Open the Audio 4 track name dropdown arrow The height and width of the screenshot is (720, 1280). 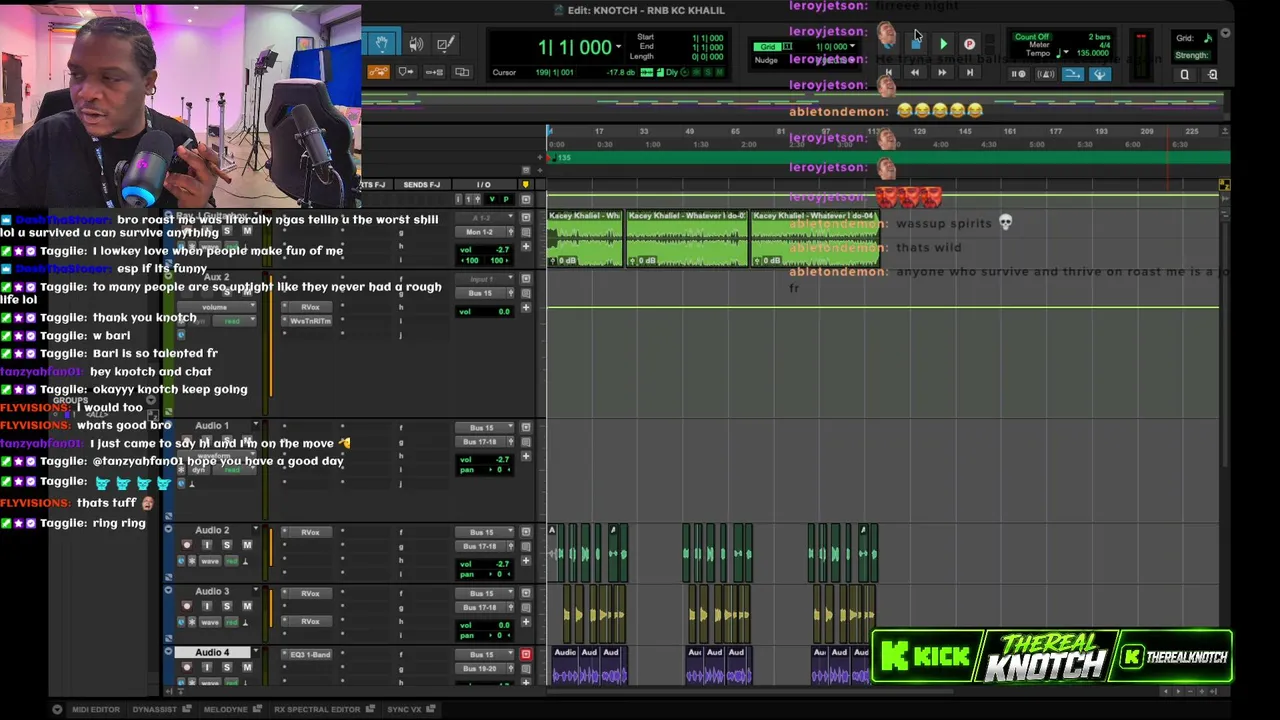point(255,652)
